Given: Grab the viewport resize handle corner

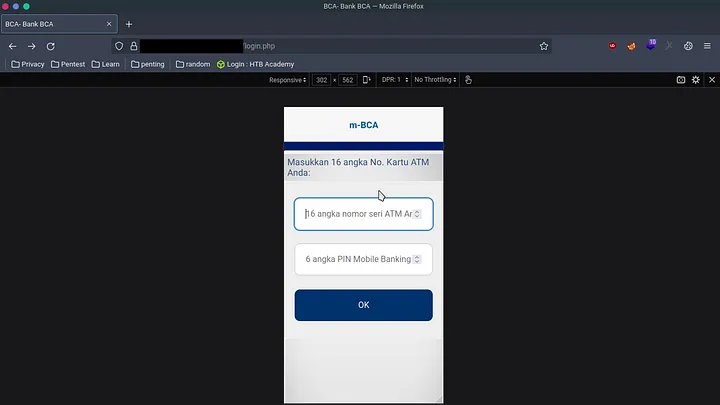Looking at the screenshot, I should click(439, 399).
